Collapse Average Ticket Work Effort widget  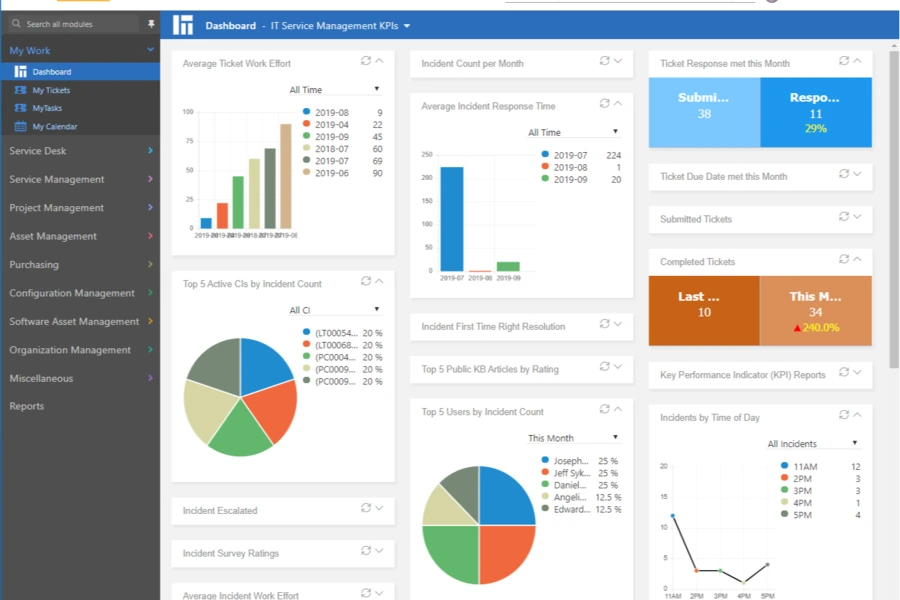379,61
